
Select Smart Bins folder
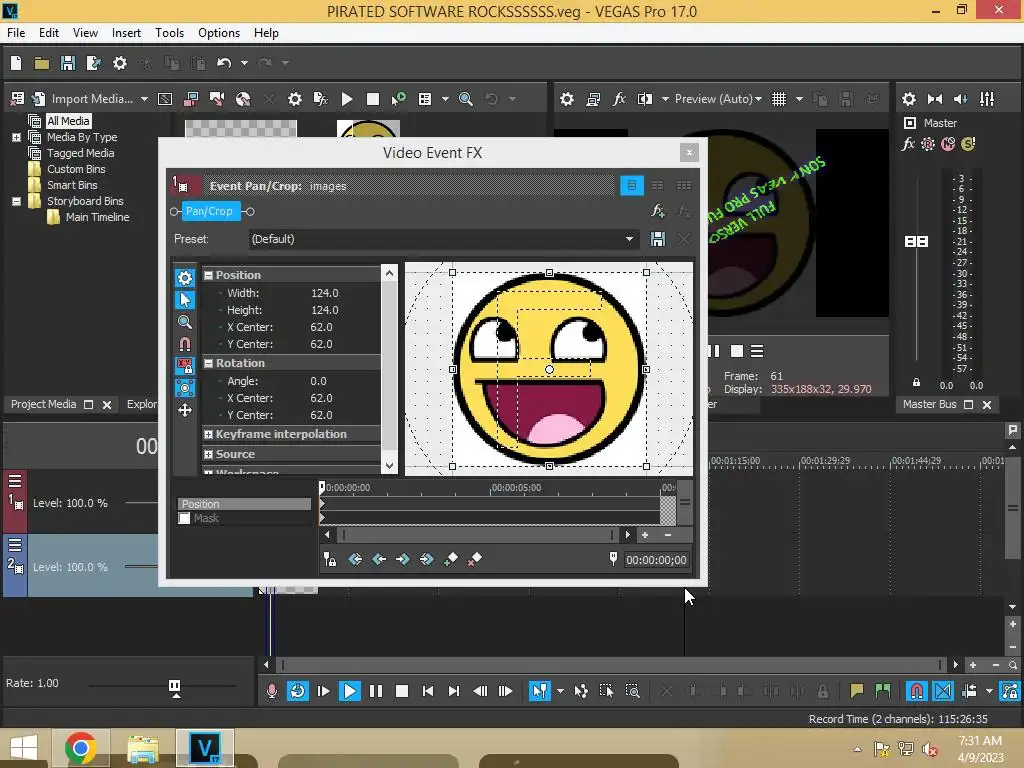72,185
